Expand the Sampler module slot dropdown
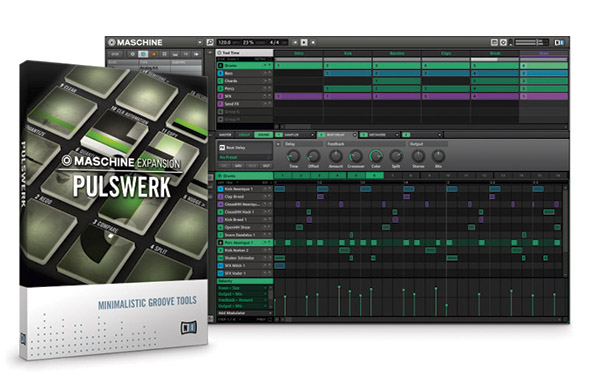The image size is (591, 377). [312, 135]
